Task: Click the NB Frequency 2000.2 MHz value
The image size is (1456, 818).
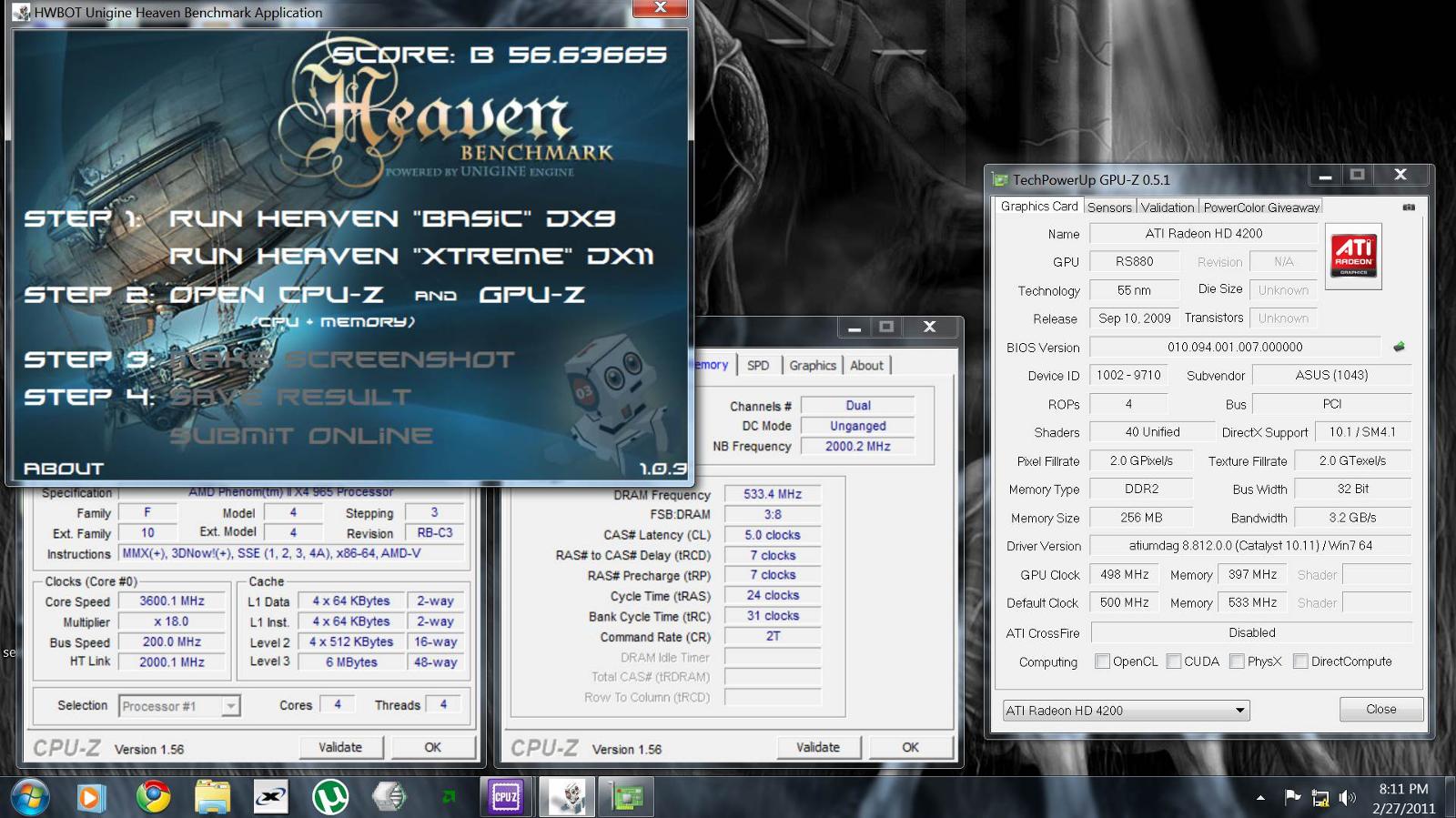Action: click(857, 446)
